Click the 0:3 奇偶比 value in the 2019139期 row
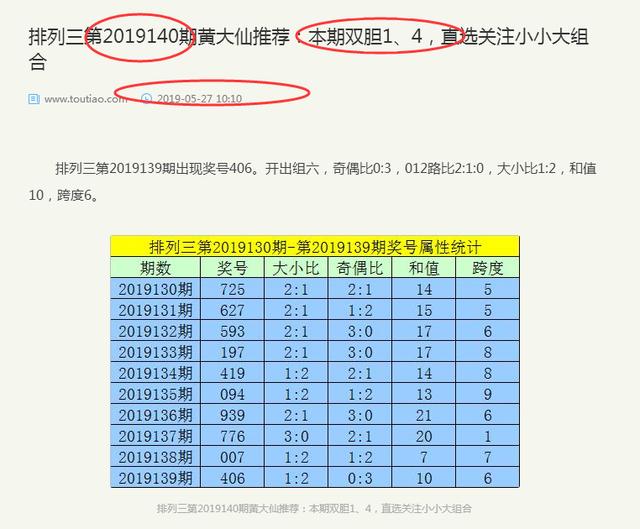The height and width of the screenshot is (529, 640). tap(360, 478)
